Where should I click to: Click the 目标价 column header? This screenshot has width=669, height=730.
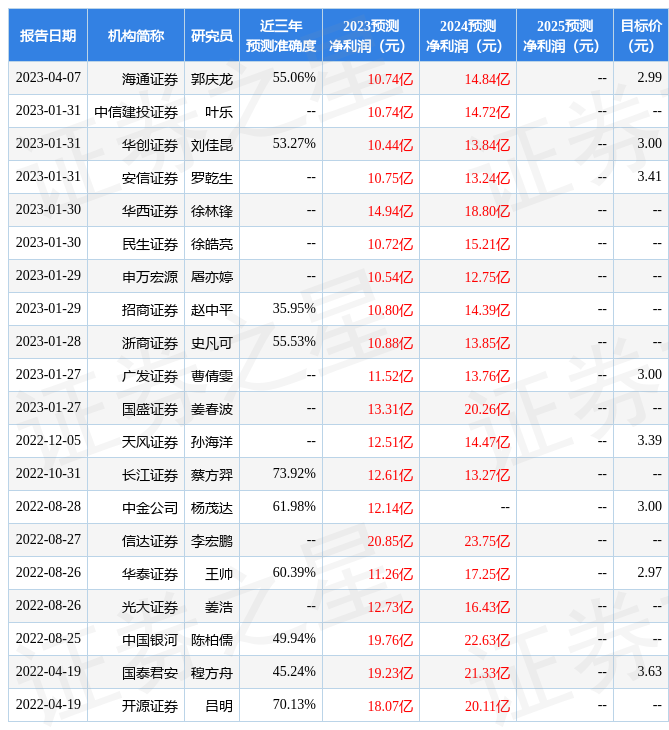coord(641,35)
